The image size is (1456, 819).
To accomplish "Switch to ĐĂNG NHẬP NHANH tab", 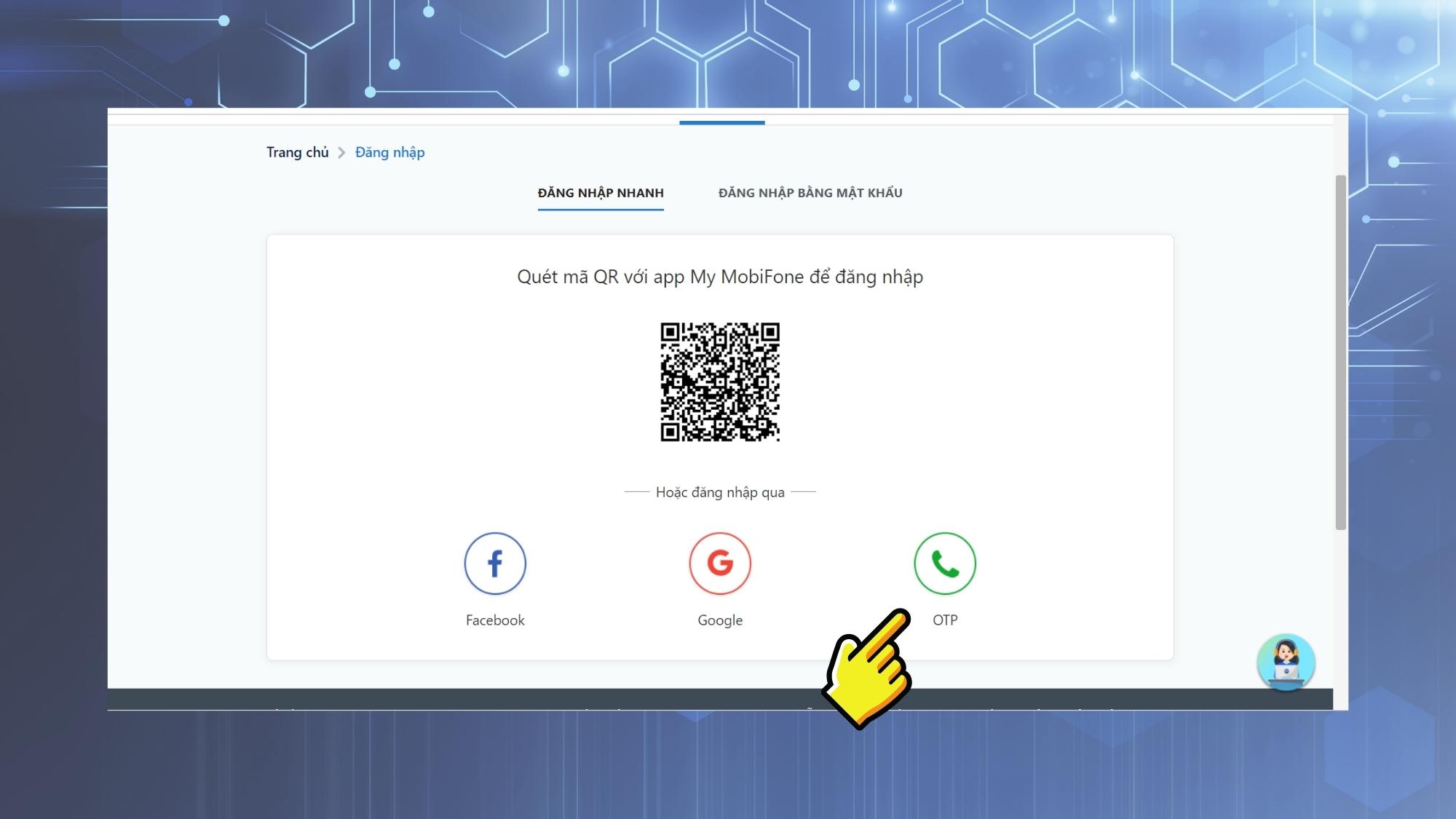I will point(601,193).
